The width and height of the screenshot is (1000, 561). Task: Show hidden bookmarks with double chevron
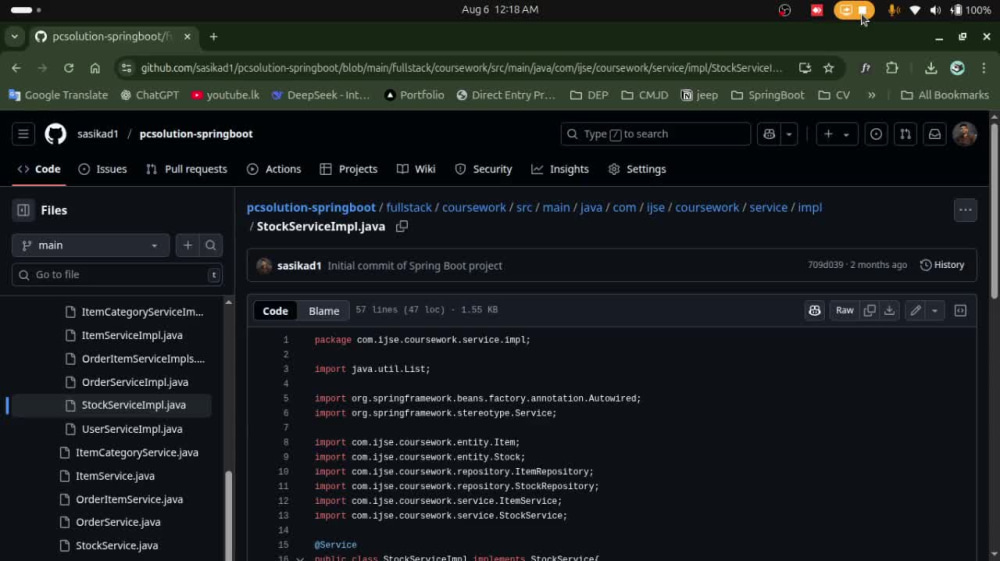click(872, 95)
